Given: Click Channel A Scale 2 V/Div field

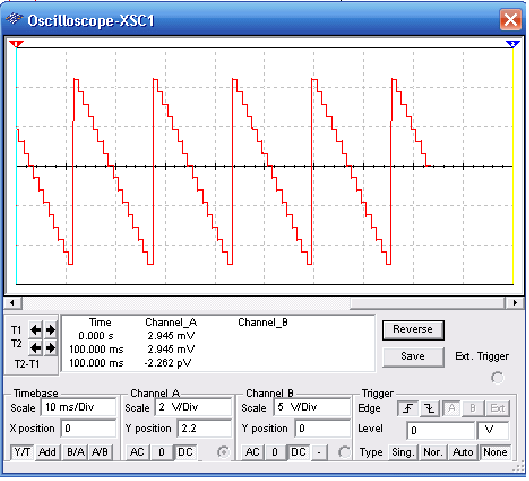Looking at the screenshot, I should pos(193,408).
